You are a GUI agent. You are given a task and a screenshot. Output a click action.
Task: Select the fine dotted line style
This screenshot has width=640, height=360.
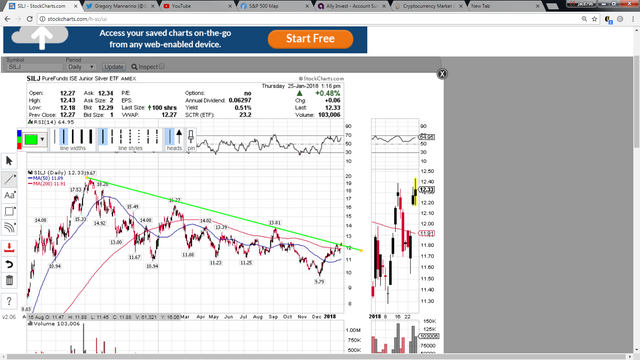pyautogui.click(x=139, y=137)
